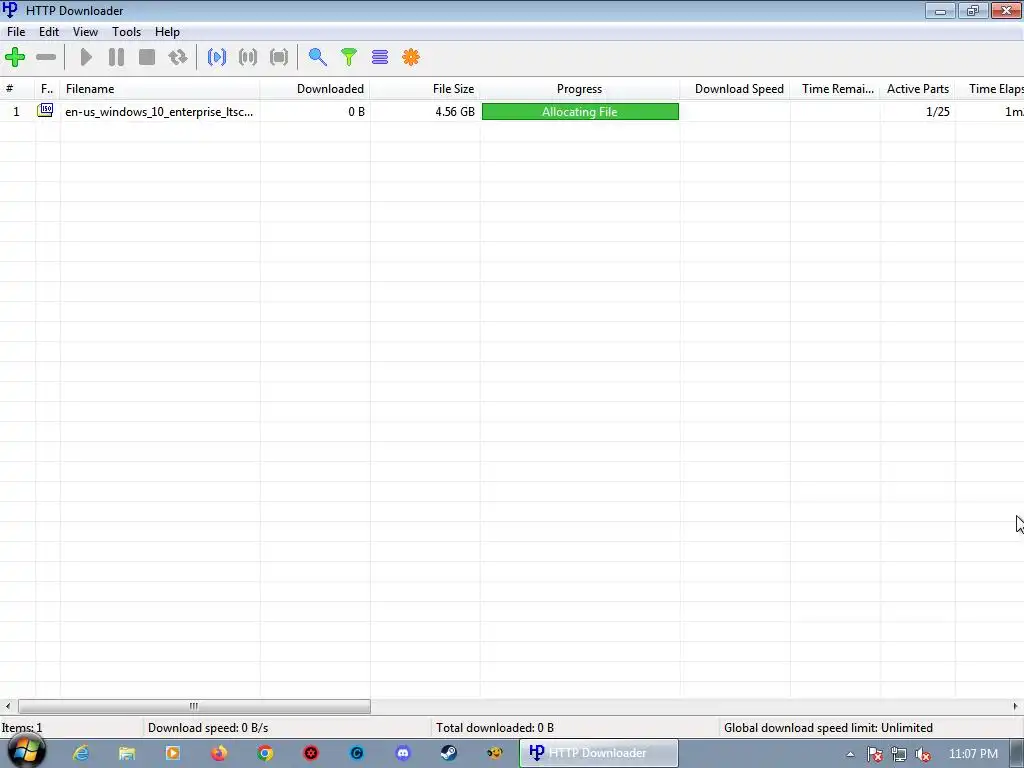
Task: Sort by the Downloaded column header
Action: pyautogui.click(x=315, y=89)
